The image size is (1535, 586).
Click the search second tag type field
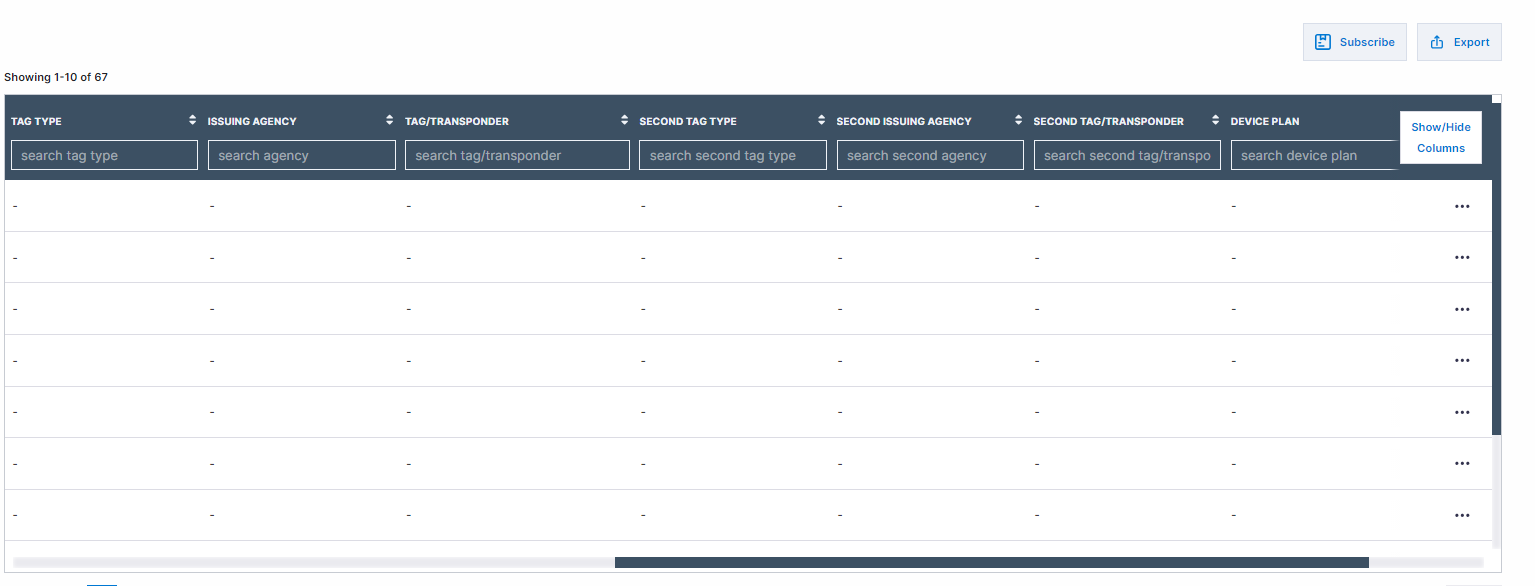[732, 155]
